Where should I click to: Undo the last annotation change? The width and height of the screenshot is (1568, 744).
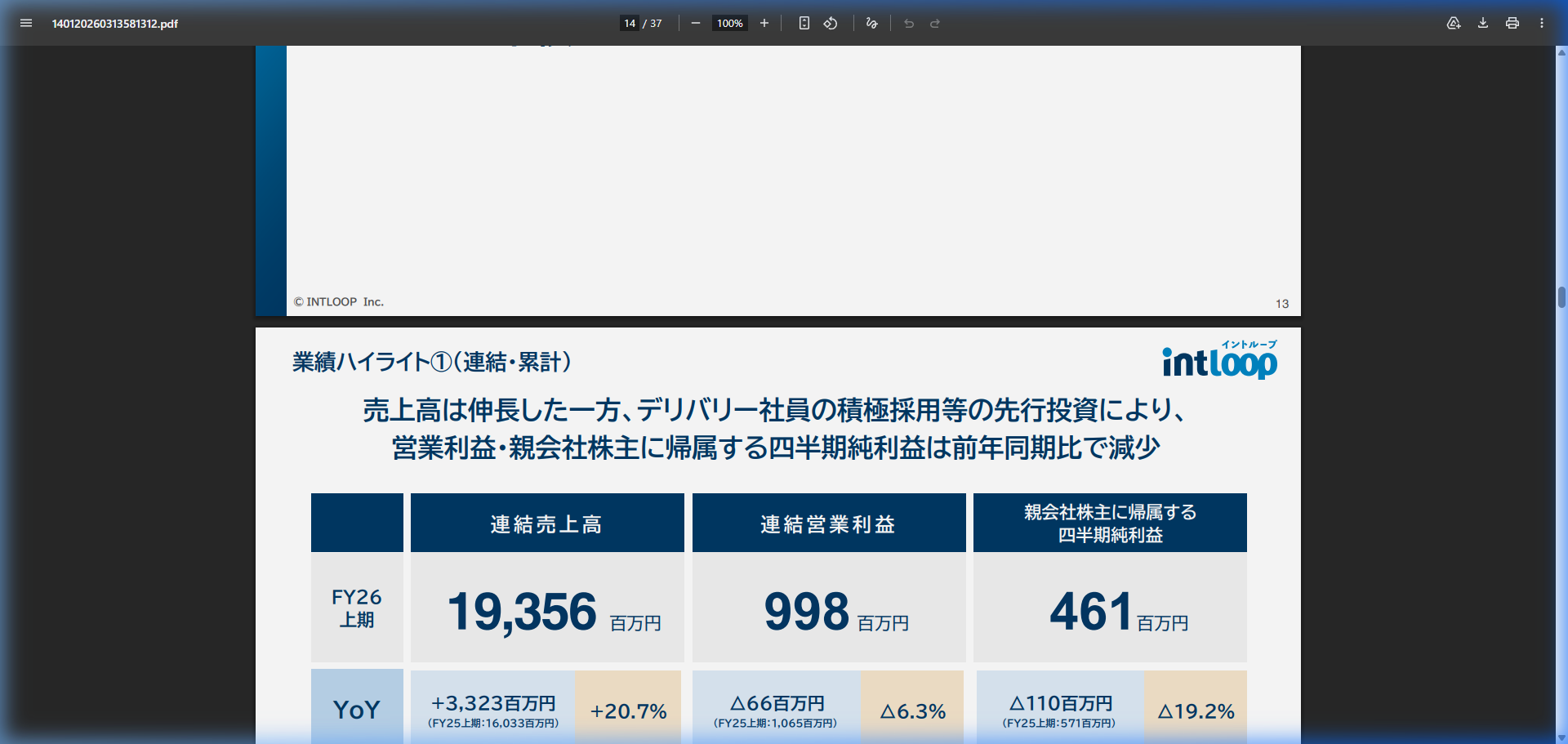point(908,24)
